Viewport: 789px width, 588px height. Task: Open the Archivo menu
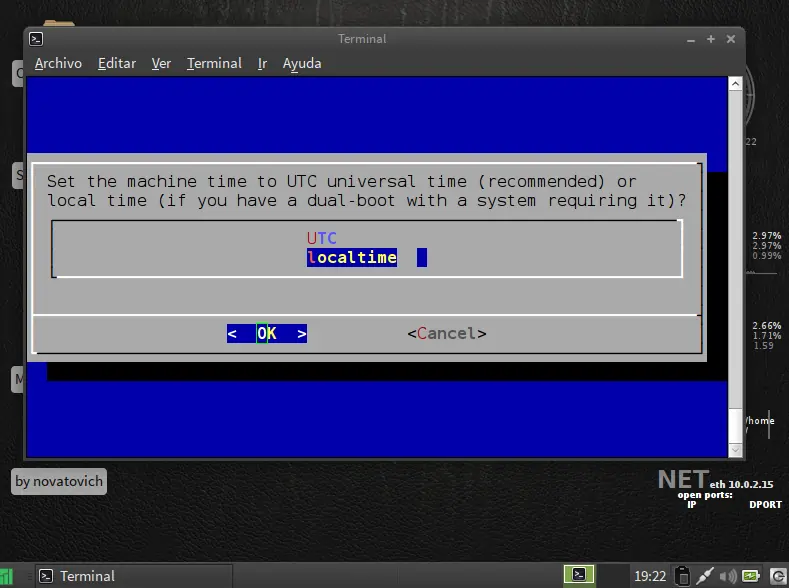[x=58, y=63]
